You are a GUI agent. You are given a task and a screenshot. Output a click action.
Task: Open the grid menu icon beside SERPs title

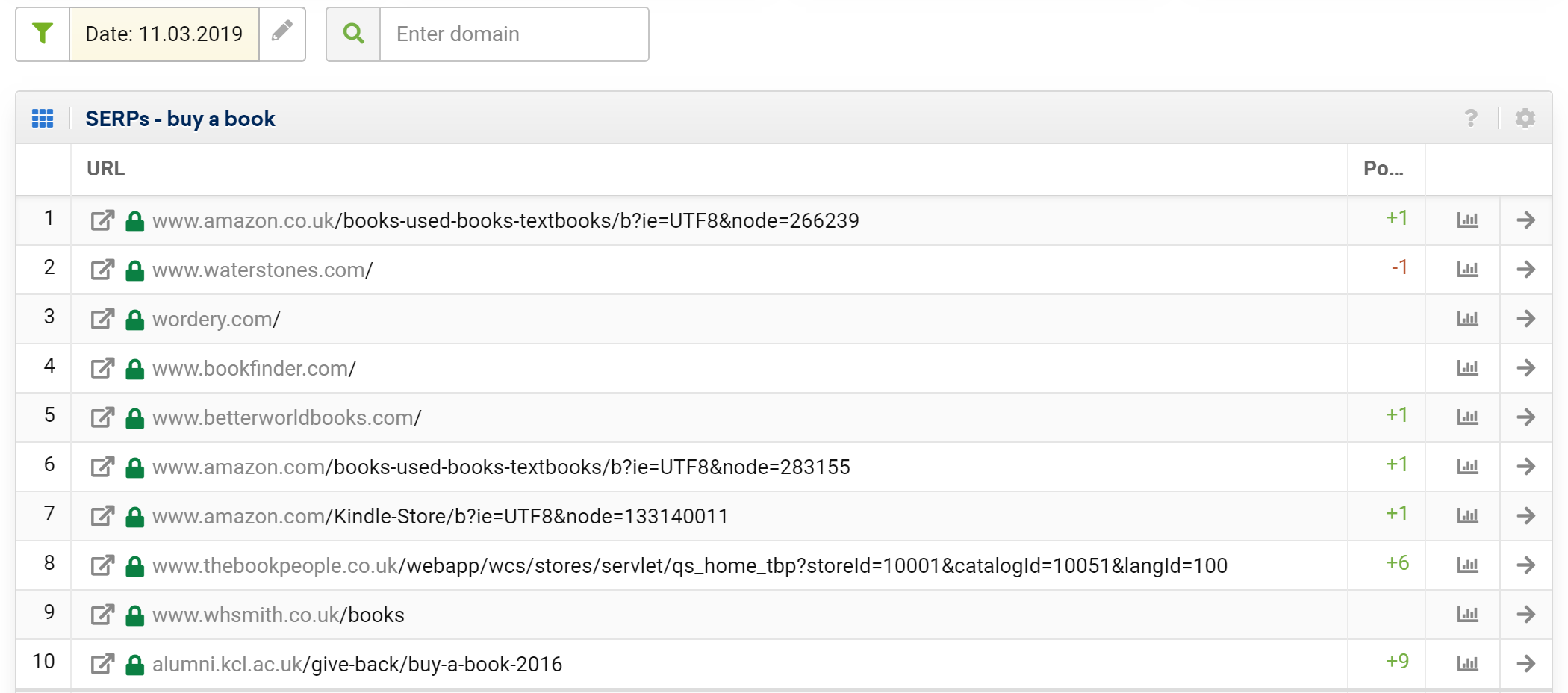pyautogui.click(x=43, y=118)
